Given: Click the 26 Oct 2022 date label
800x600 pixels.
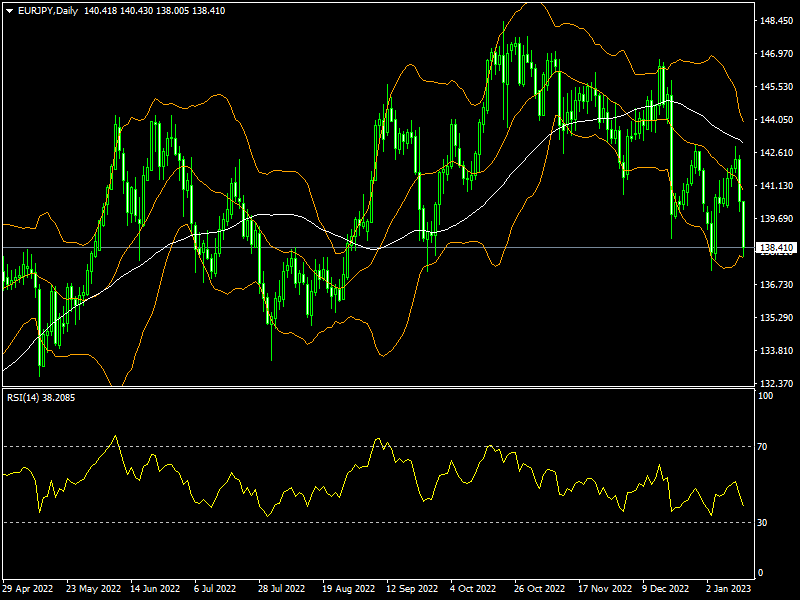Looking at the screenshot, I should (539, 589).
